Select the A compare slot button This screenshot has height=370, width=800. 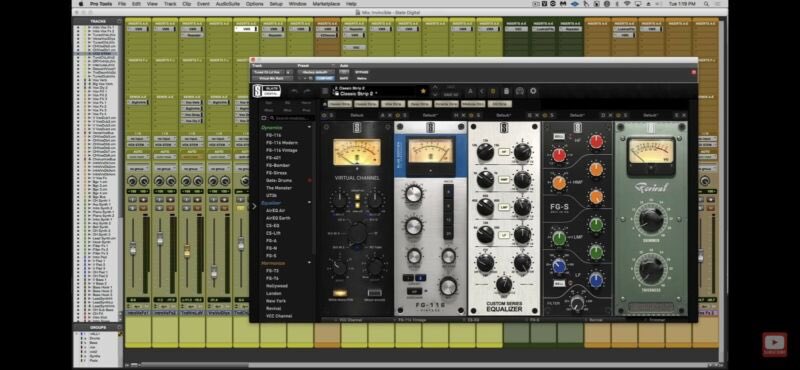470,91
